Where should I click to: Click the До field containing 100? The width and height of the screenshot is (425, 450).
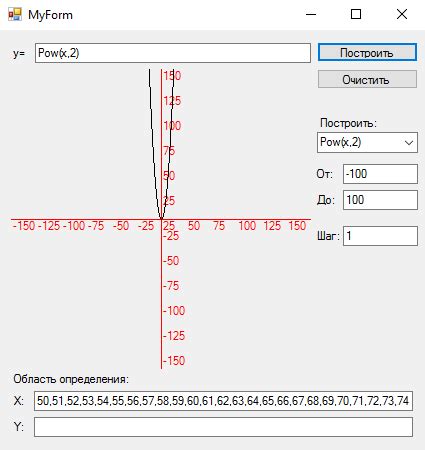[380, 200]
